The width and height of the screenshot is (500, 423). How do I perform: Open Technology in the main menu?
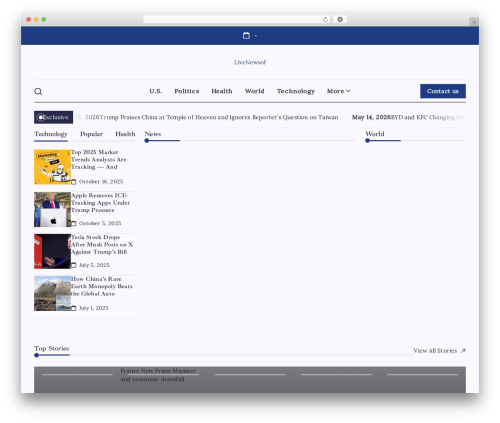pyautogui.click(x=296, y=91)
